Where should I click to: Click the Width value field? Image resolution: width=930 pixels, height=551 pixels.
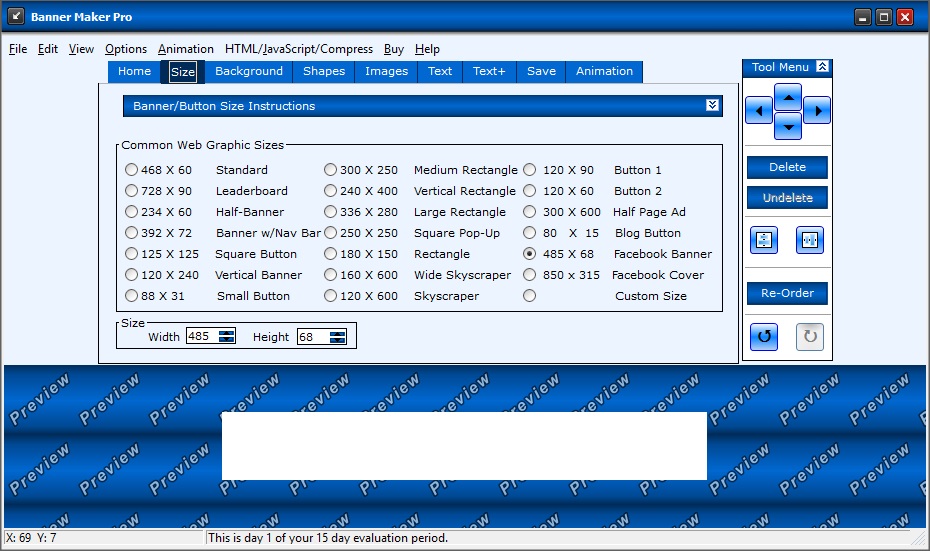[x=202, y=336]
